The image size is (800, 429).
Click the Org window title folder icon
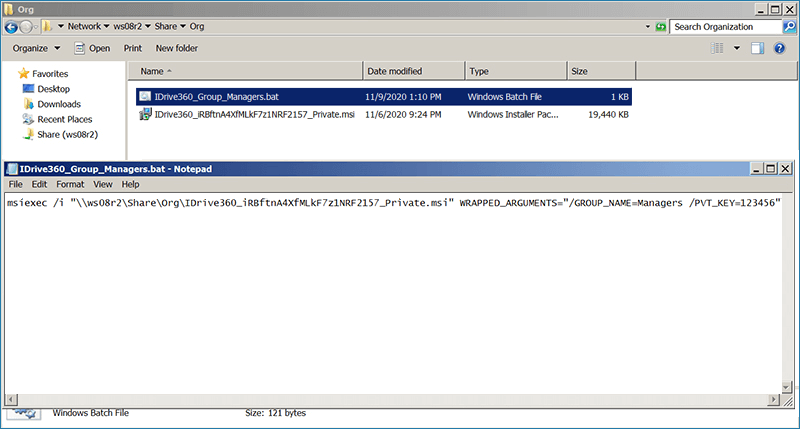[9, 9]
